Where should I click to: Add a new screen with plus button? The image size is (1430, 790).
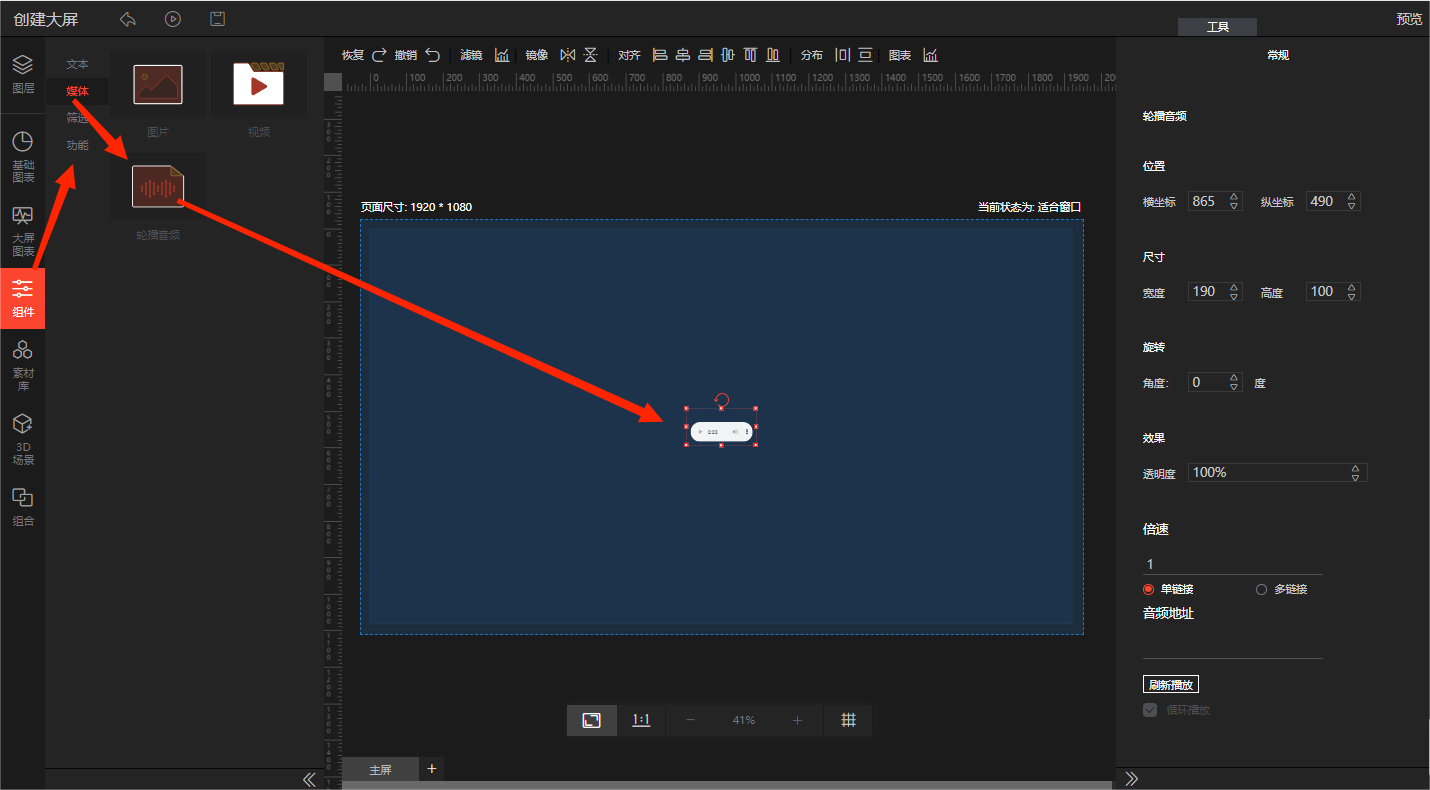click(432, 769)
